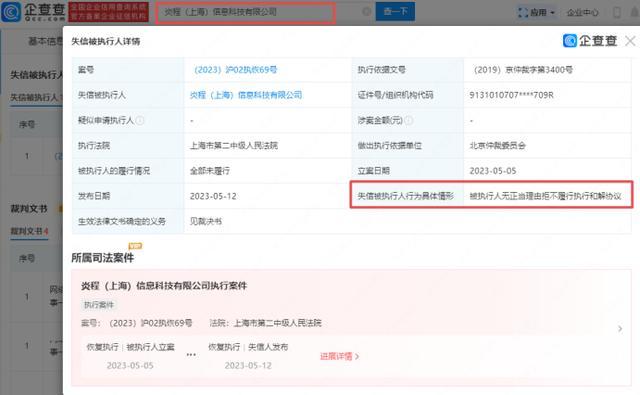Select the code 9131010707****709R

[511, 95]
